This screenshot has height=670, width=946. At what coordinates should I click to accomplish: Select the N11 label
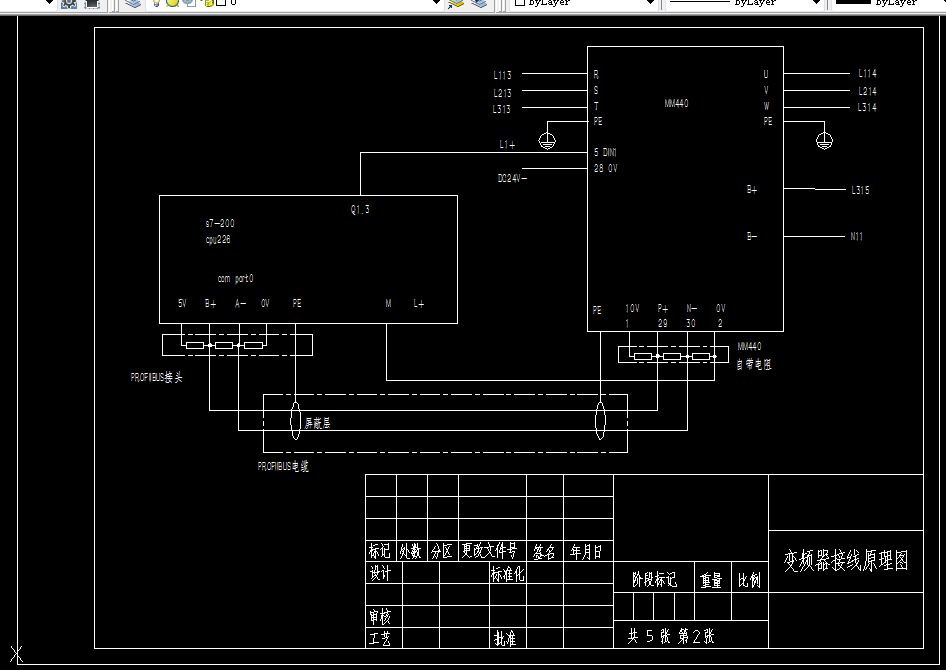(x=857, y=236)
